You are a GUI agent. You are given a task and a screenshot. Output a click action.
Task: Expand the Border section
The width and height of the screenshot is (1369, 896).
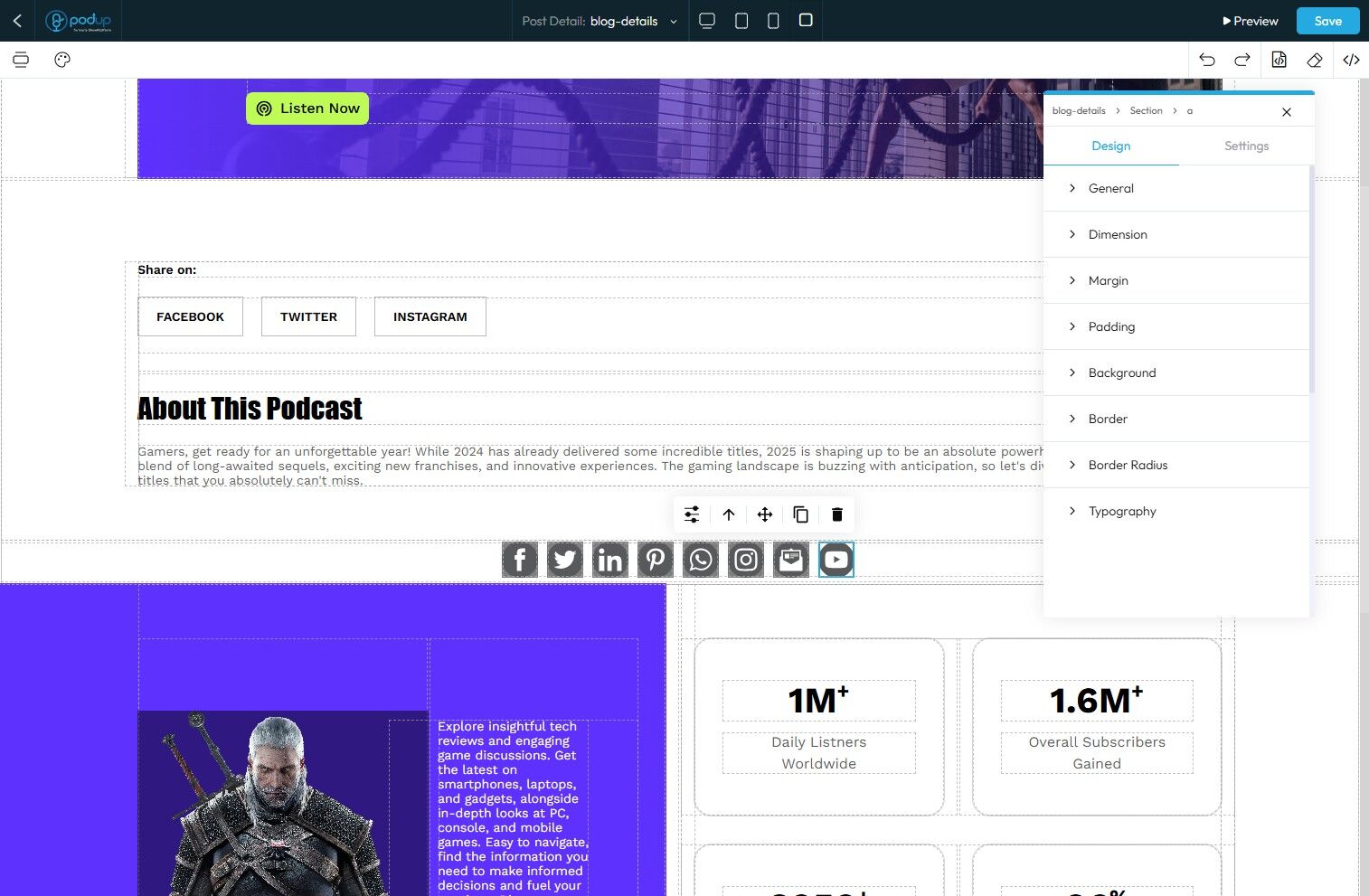[x=1176, y=419]
